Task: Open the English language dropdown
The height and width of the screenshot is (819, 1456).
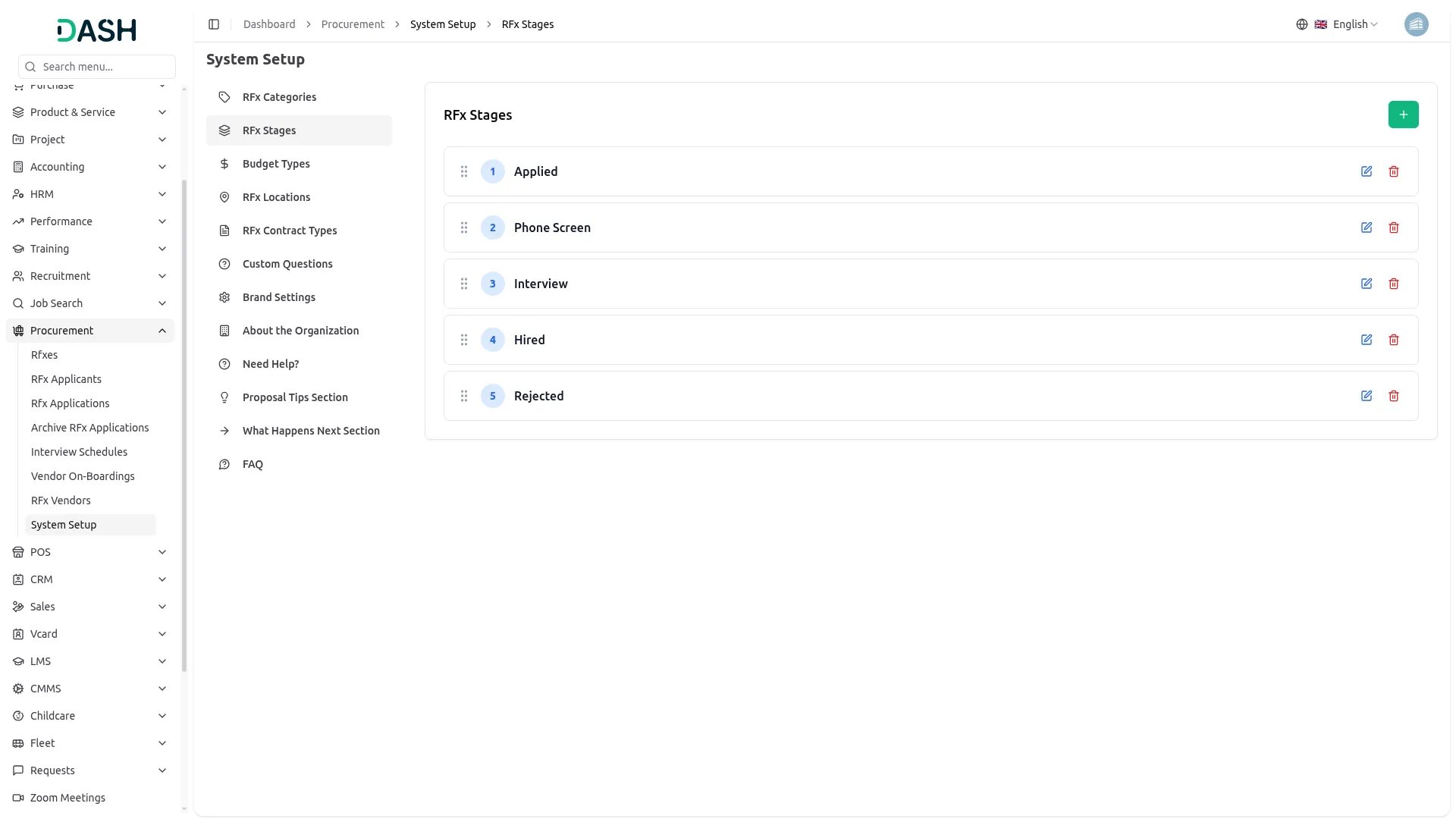Action: (1346, 24)
